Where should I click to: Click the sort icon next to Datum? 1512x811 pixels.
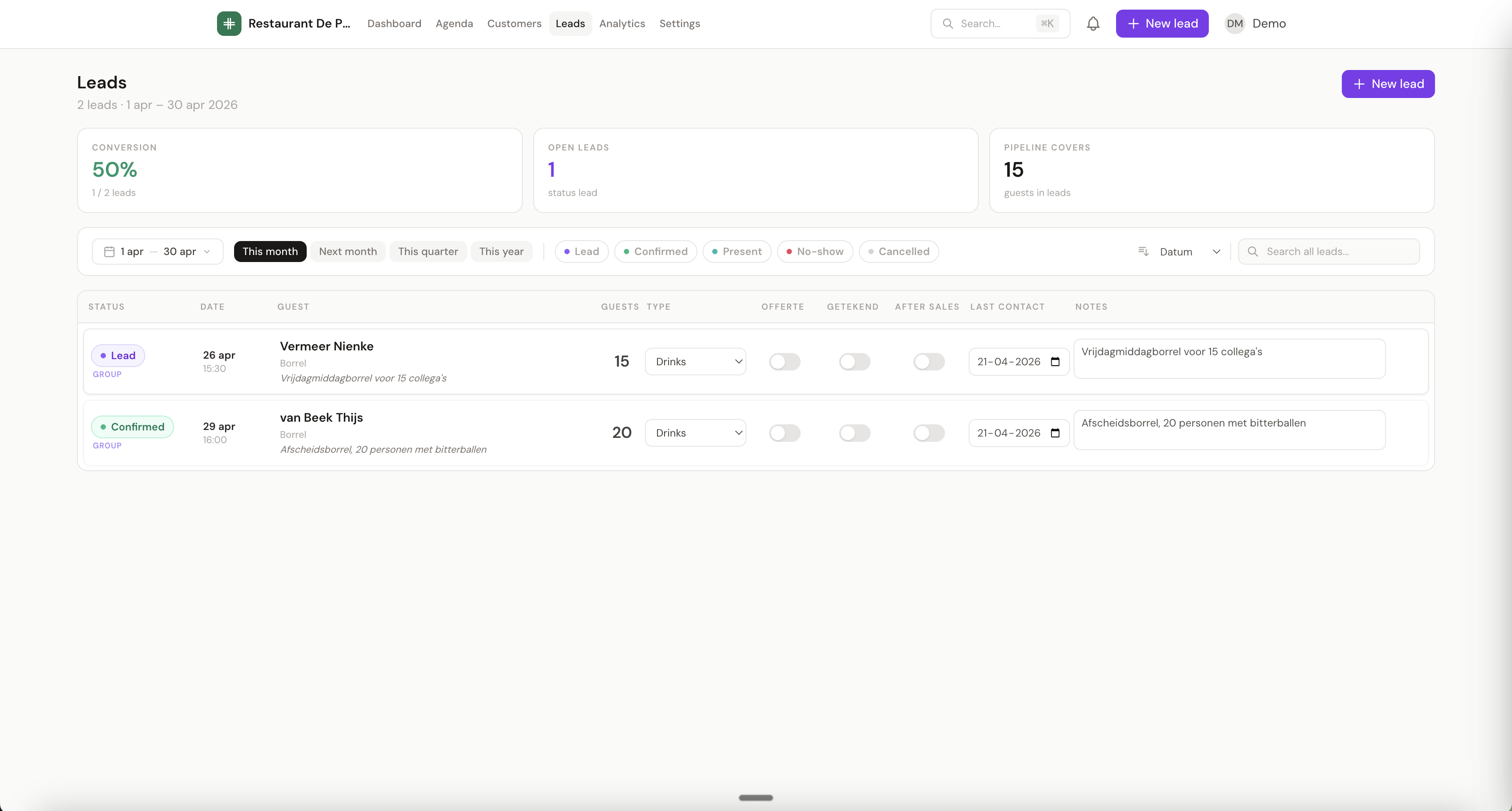coord(1143,251)
